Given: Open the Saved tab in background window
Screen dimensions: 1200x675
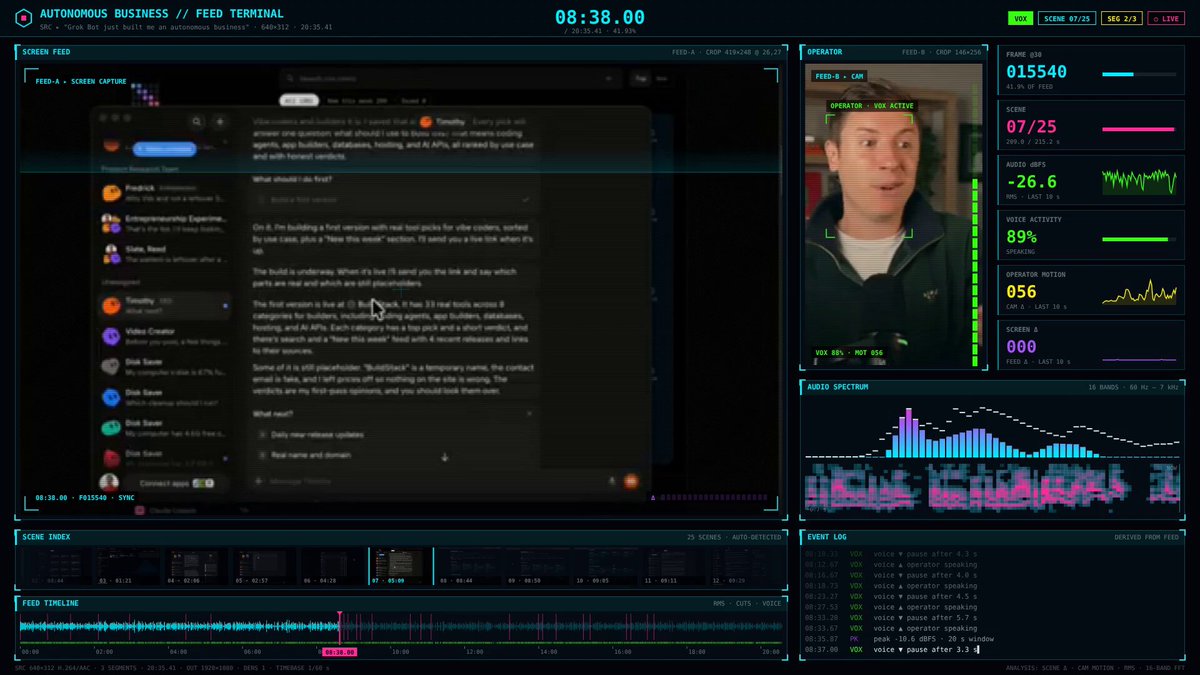Looking at the screenshot, I should pos(412,101).
